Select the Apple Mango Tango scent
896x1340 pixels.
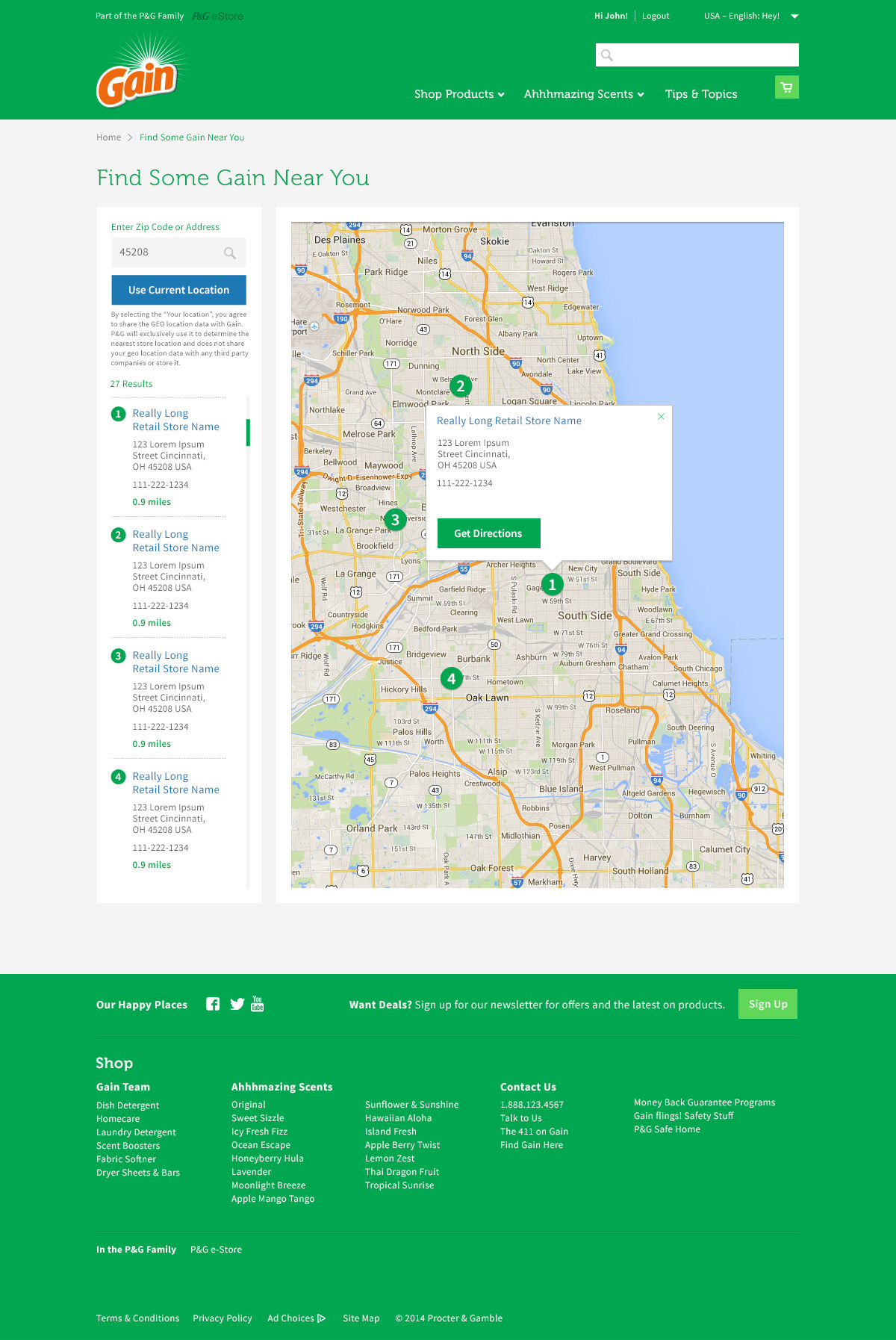pos(273,1199)
